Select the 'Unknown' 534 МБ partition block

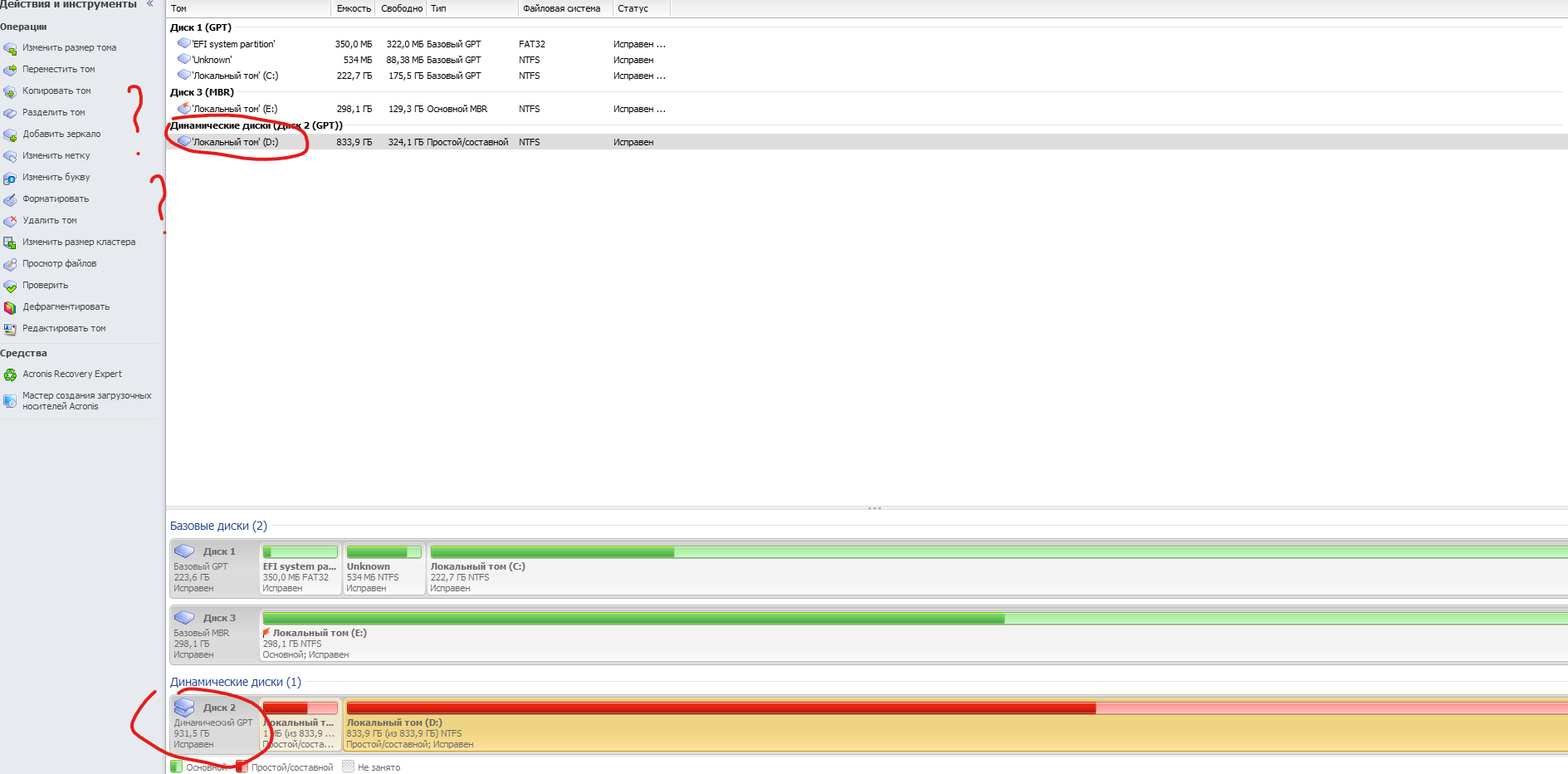[383, 569]
